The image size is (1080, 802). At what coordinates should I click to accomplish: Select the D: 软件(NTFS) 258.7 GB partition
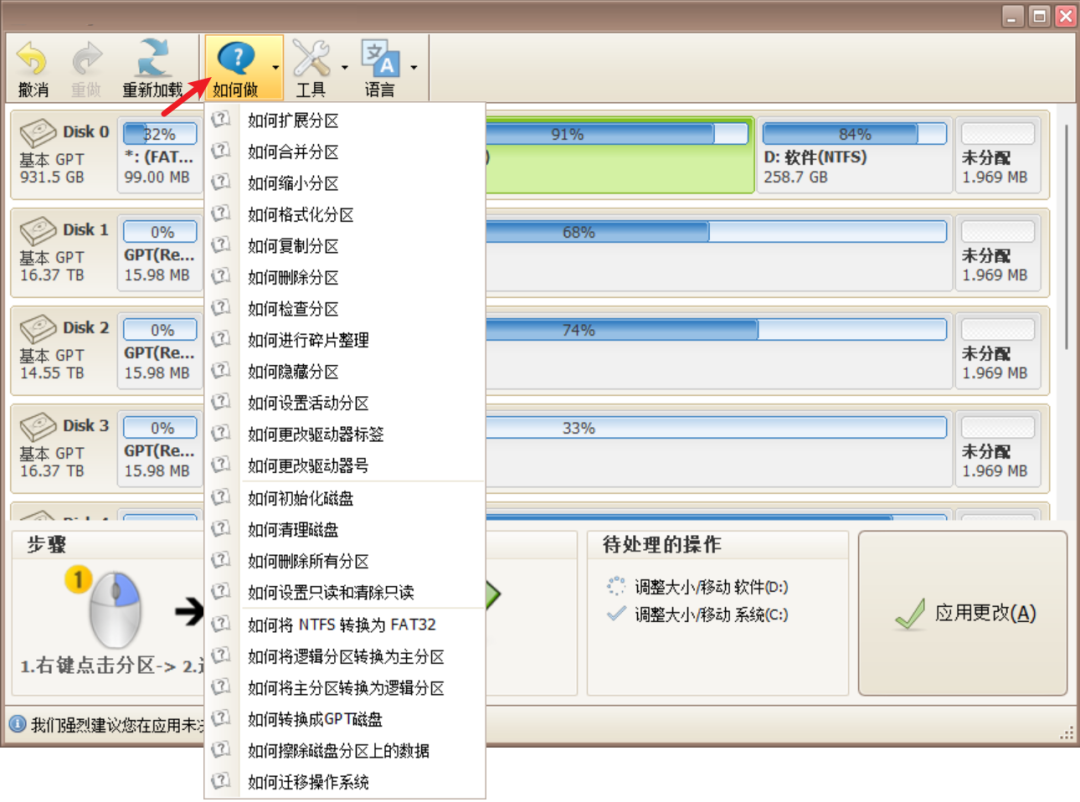click(854, 154)
